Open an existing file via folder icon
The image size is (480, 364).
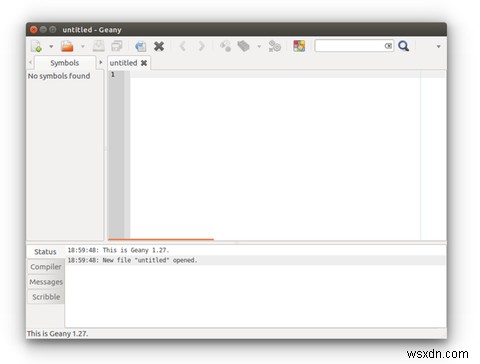pyautogui.click(x=67, y=46)
